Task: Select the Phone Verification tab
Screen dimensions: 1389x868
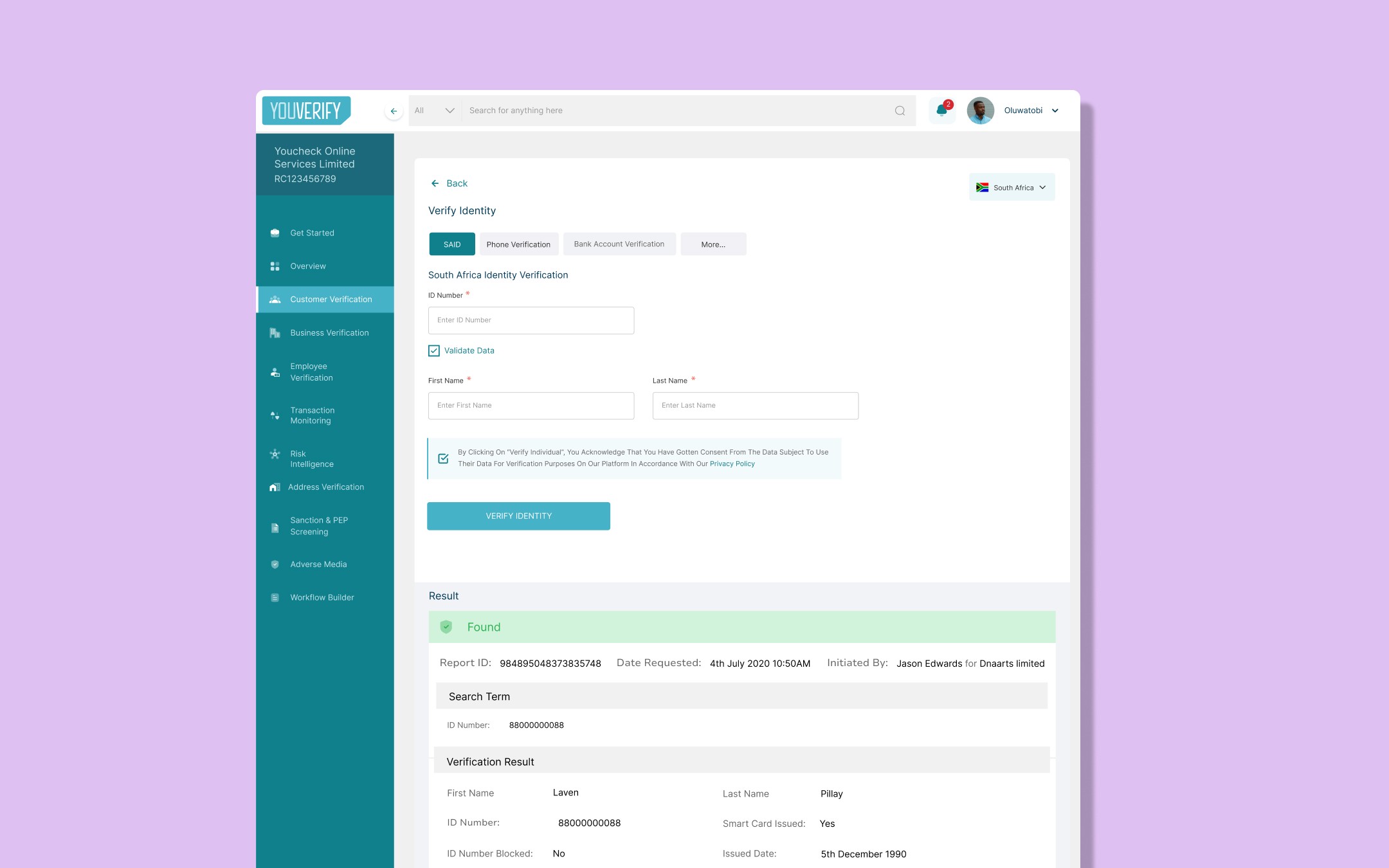Action: click(x=518, y=244)
